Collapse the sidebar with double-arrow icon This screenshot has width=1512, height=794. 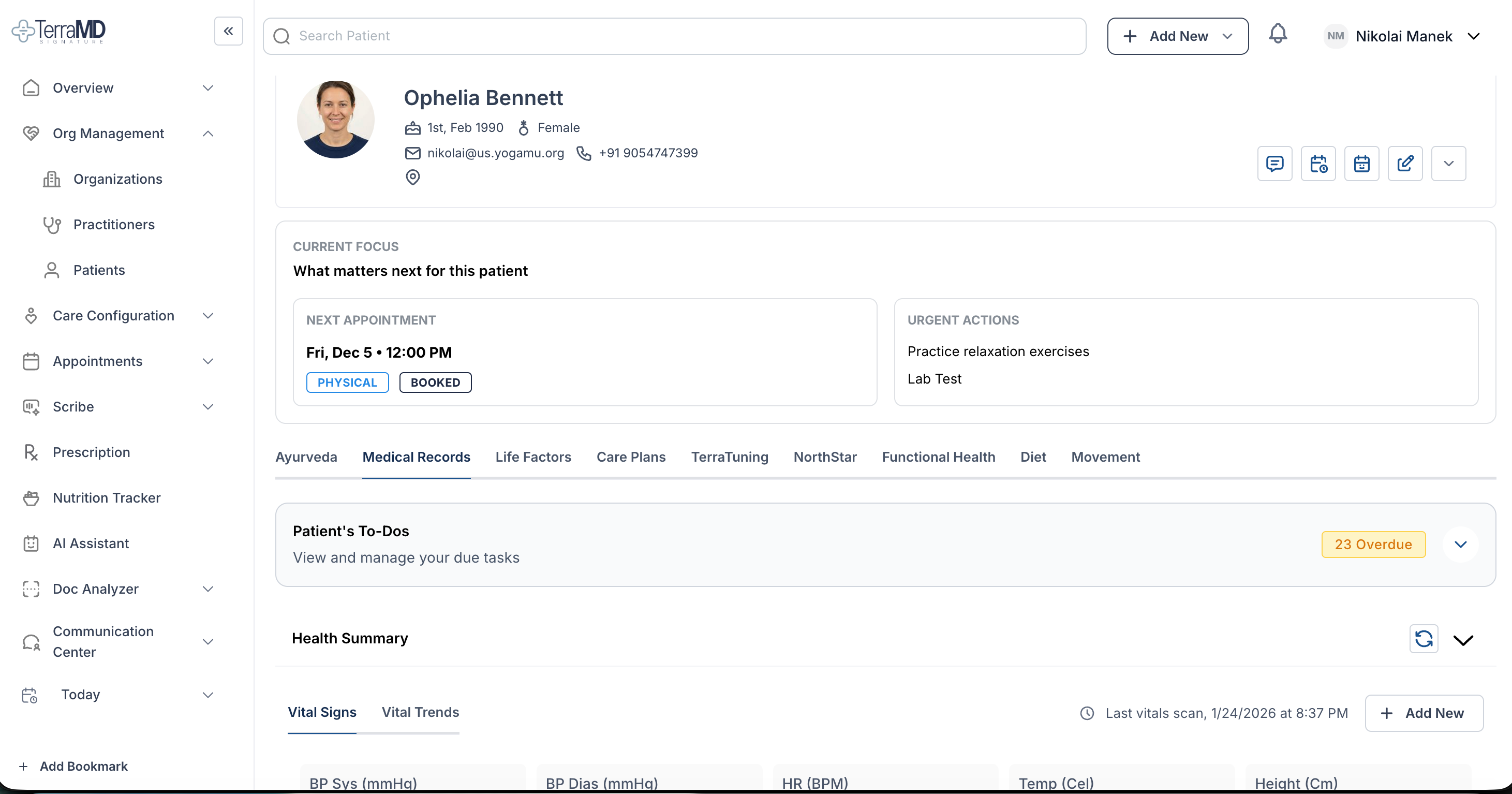[228, 31]
